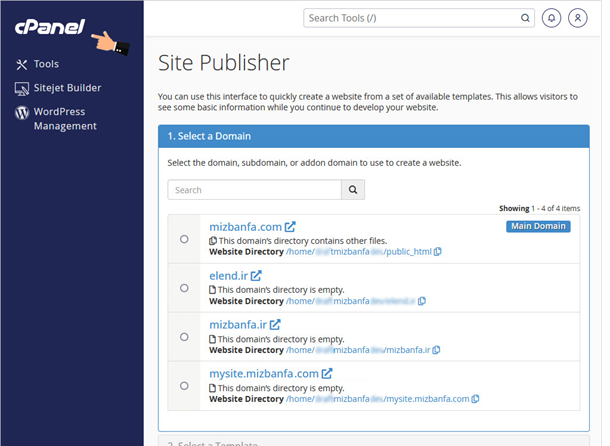The width and height of the screenshot is (610, 446).
Task: Click files icon beside 'contains other files'
Action: (213, 241)
